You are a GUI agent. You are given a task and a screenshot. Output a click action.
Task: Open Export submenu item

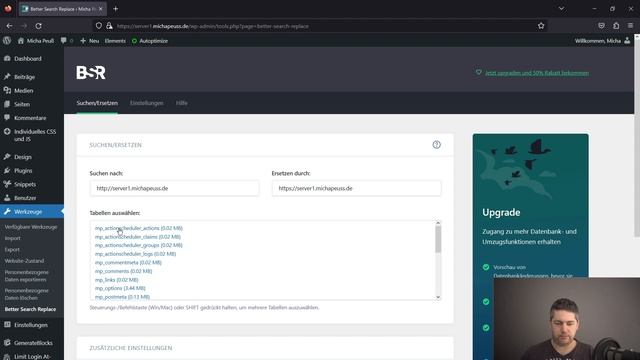coord(12,249)
